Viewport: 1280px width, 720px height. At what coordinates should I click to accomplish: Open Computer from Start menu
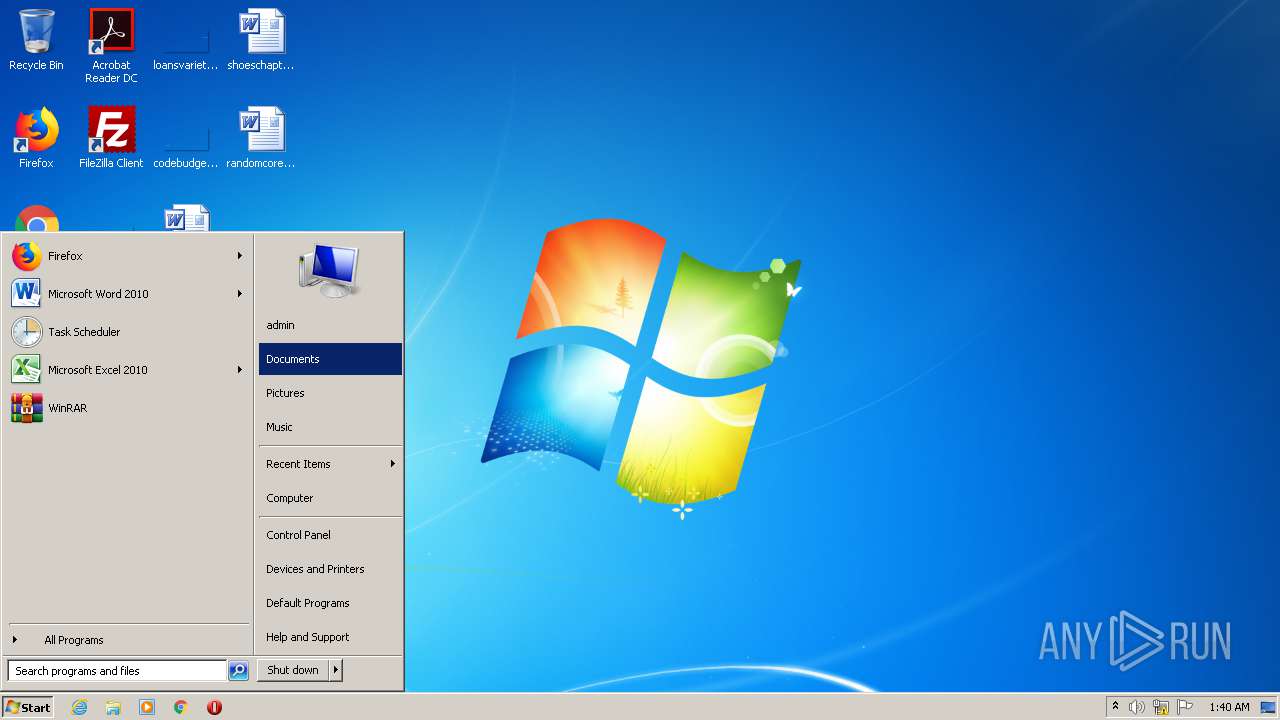click(x=330, y=498)
